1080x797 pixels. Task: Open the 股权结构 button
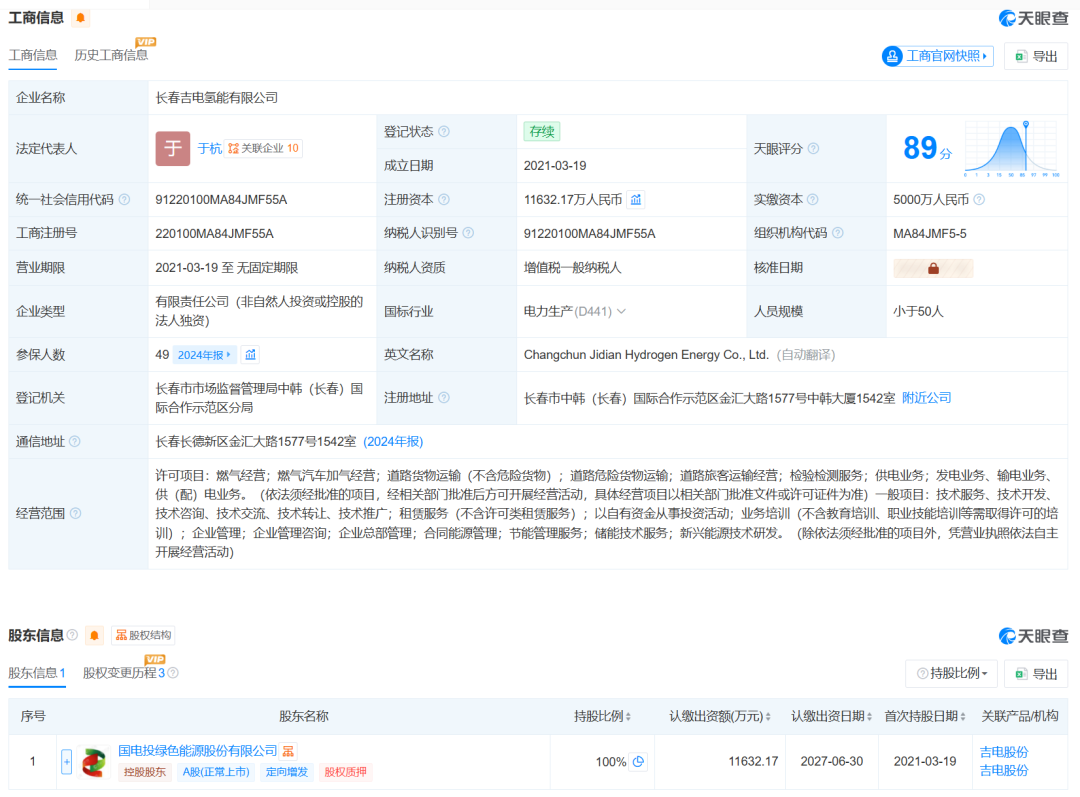[143, 635]
